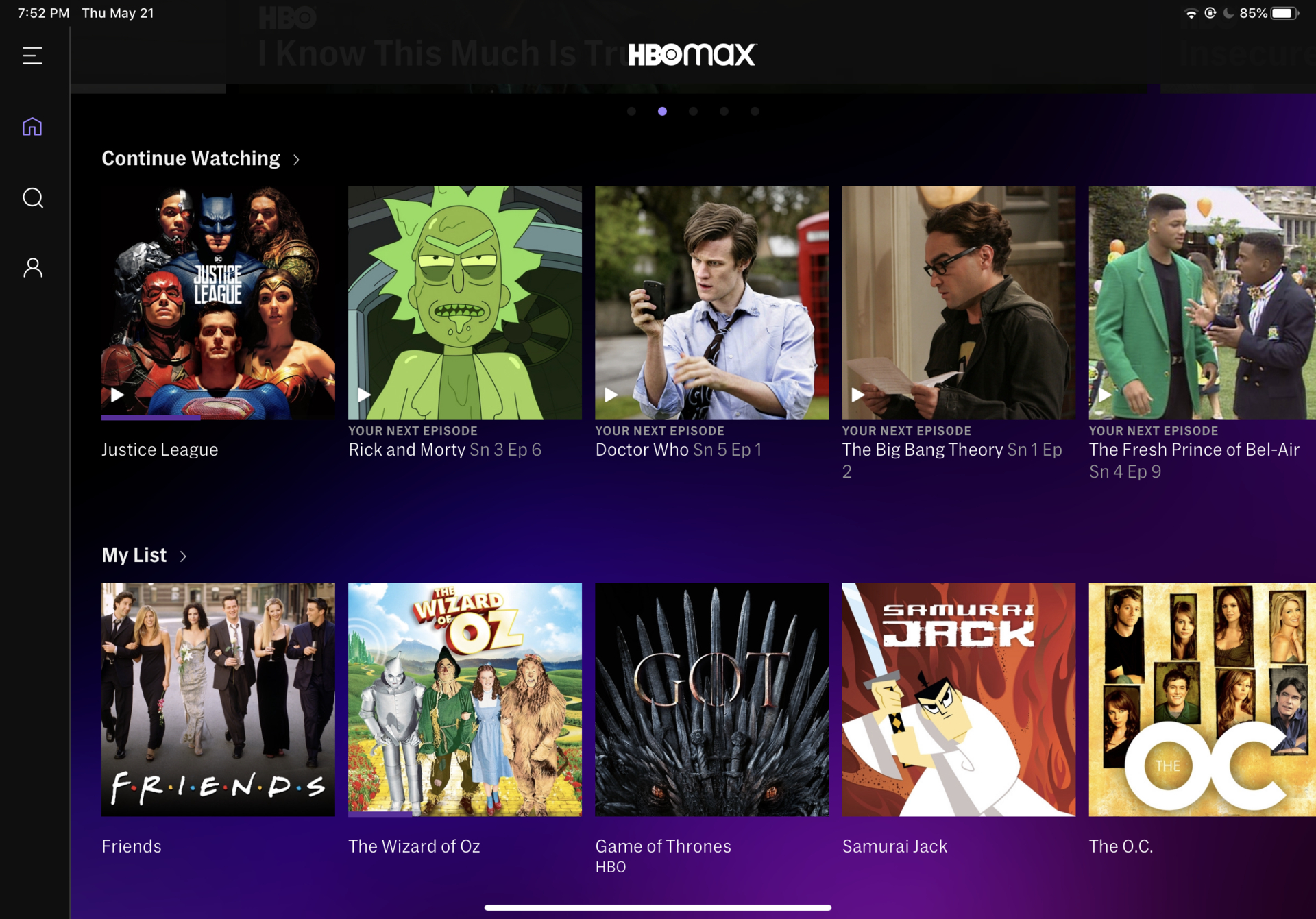Viewport: 1316px width, 919px height.
Task: Click the HBO Max home icon
Action: (x=33, y=127)
